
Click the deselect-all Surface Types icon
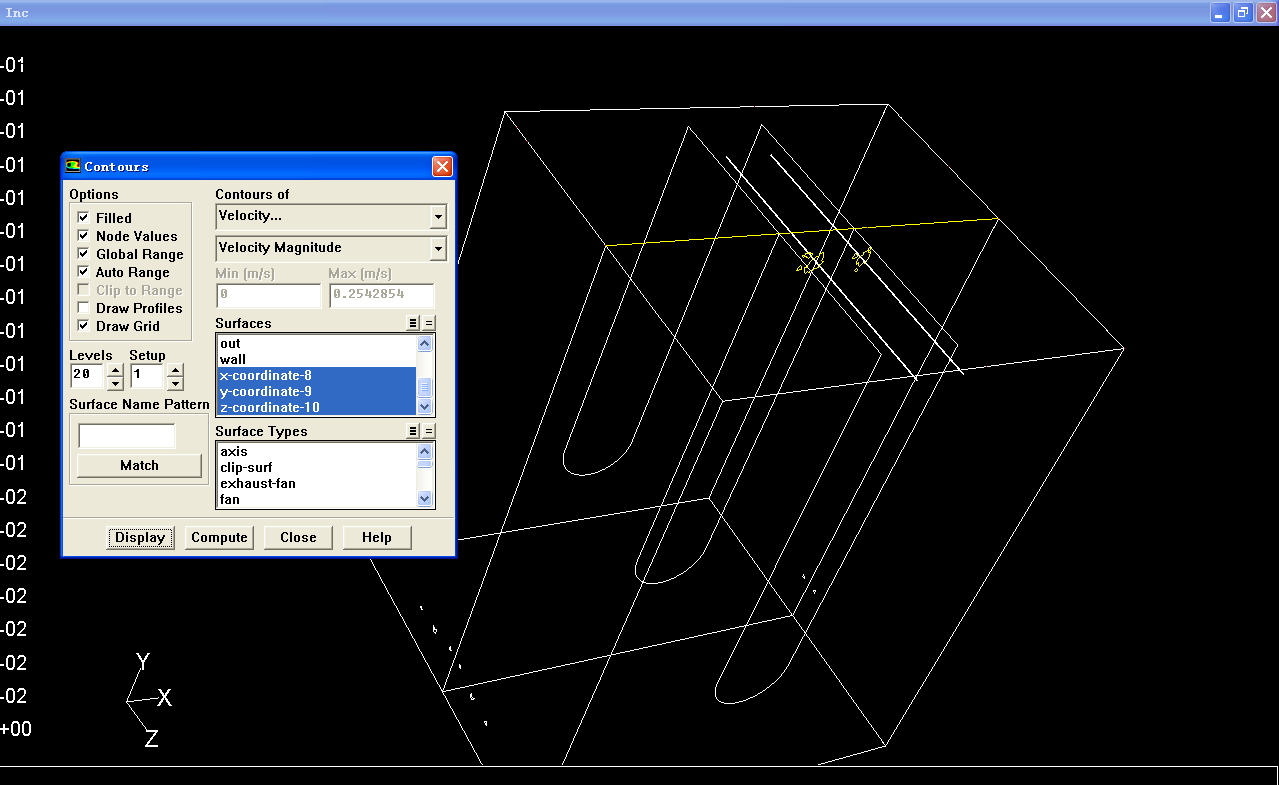429,431
